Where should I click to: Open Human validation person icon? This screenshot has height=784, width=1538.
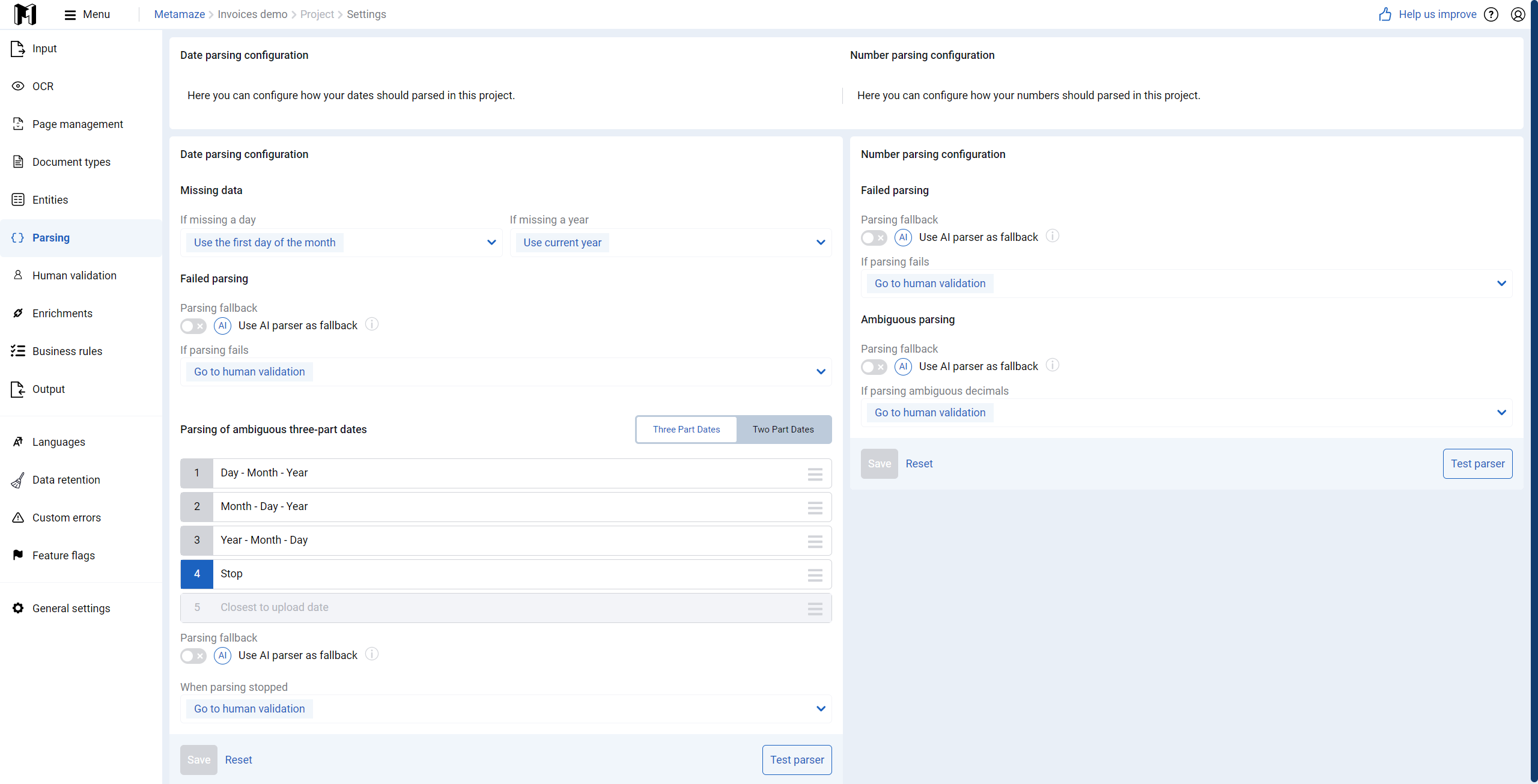click(x=18, y=276)
